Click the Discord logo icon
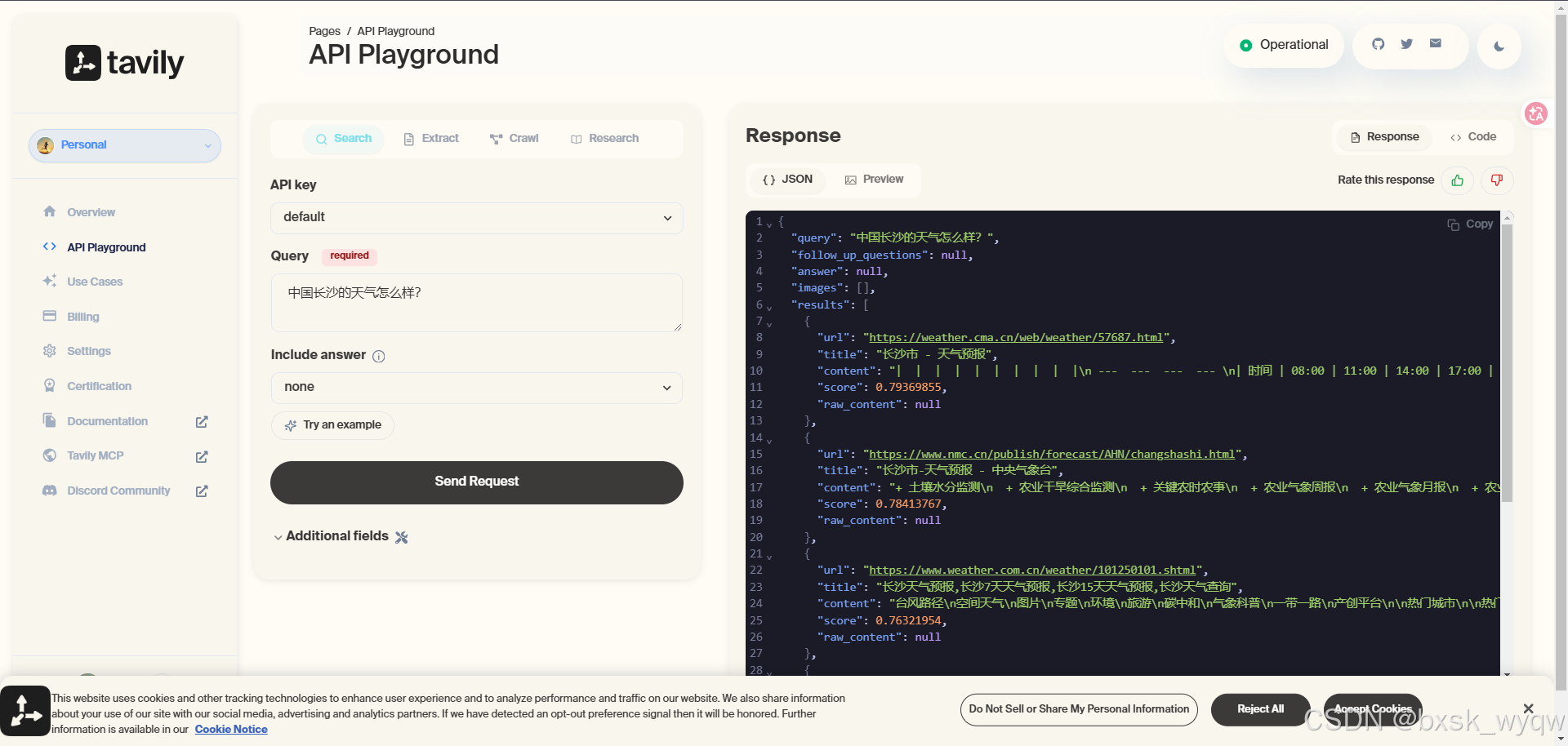Viewport: 1568px width, 746px height. point(50,491)
